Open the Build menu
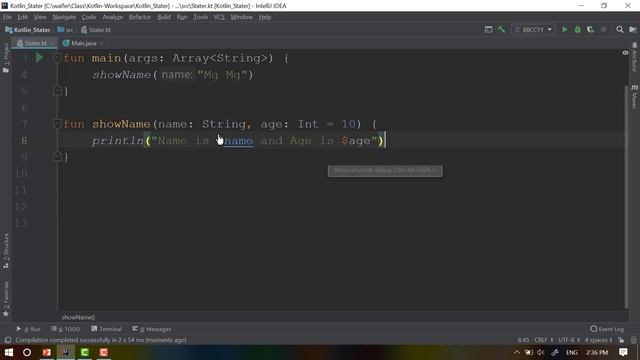 click(164, 17)
